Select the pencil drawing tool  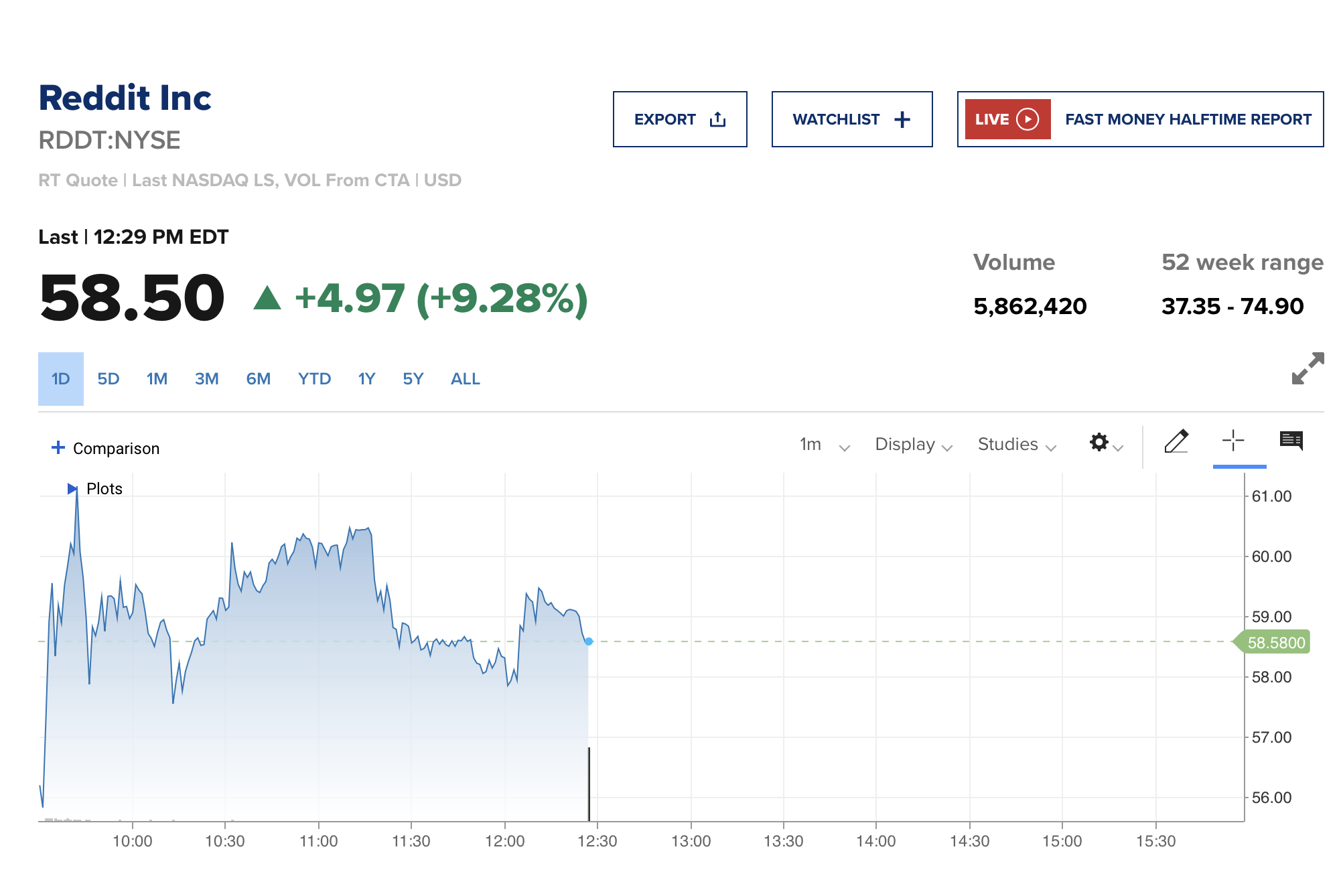click(1176, 441)
